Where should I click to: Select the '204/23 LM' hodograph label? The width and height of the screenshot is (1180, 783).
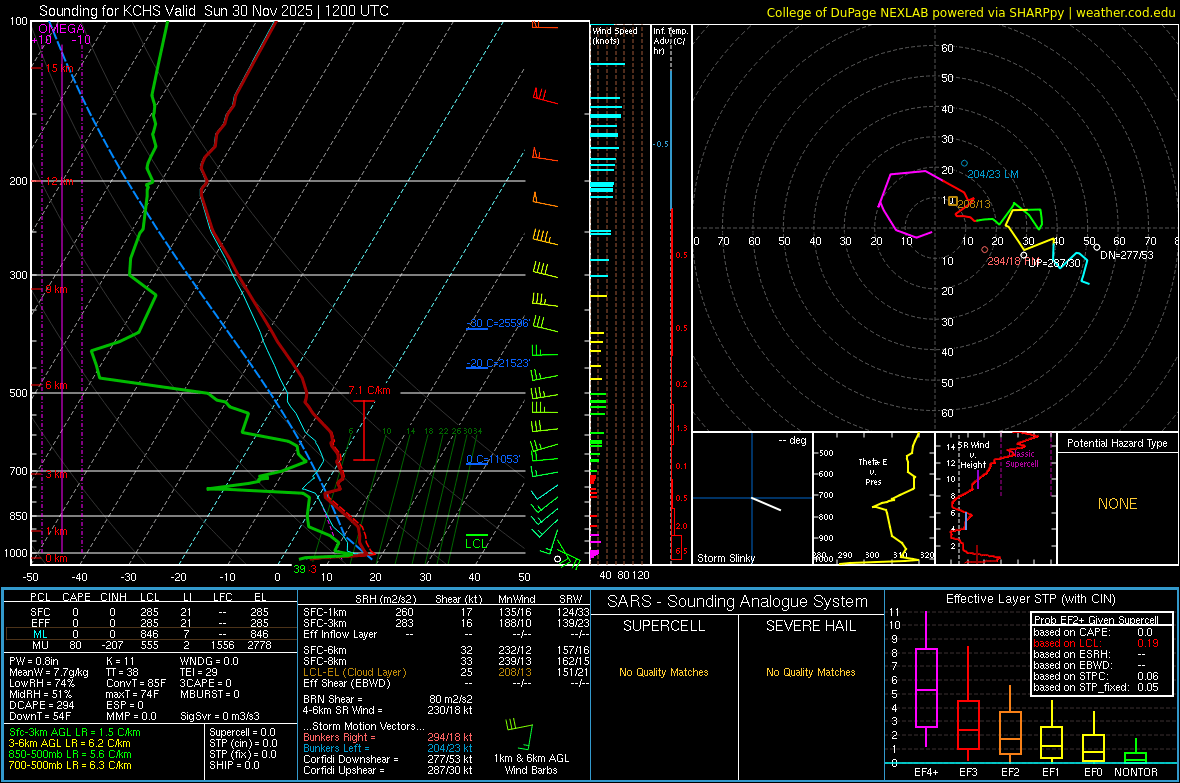tap(993, 174)
